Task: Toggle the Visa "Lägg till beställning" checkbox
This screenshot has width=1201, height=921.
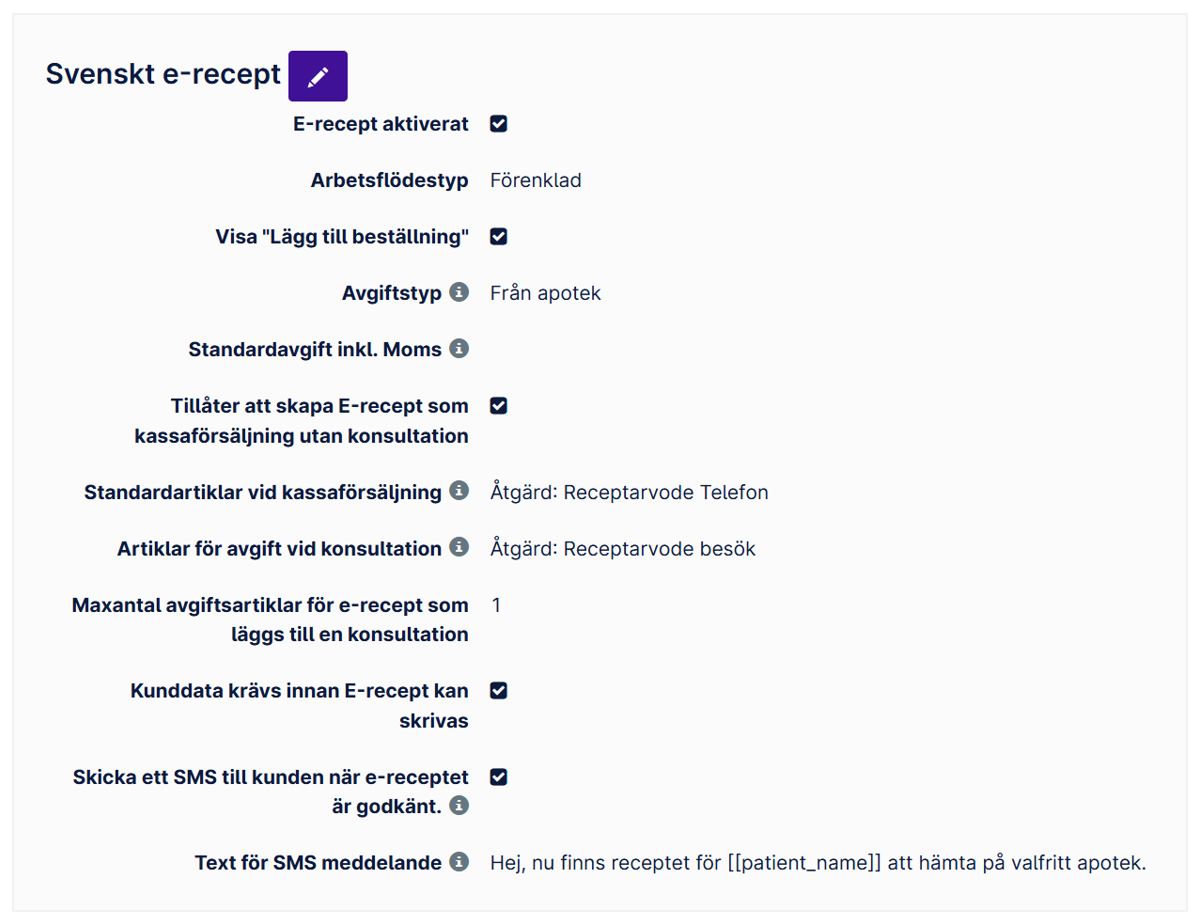Action: click(x=499, y=237)
